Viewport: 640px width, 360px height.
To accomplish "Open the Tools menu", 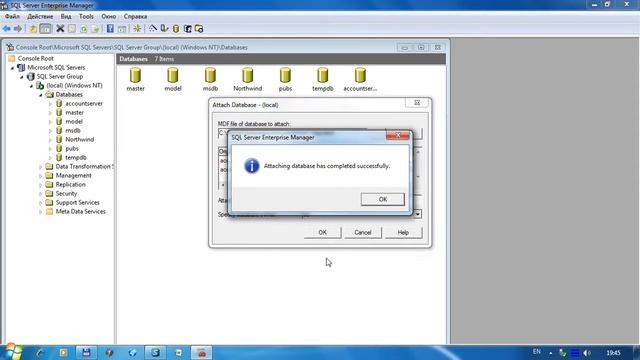I will point(86,16).
